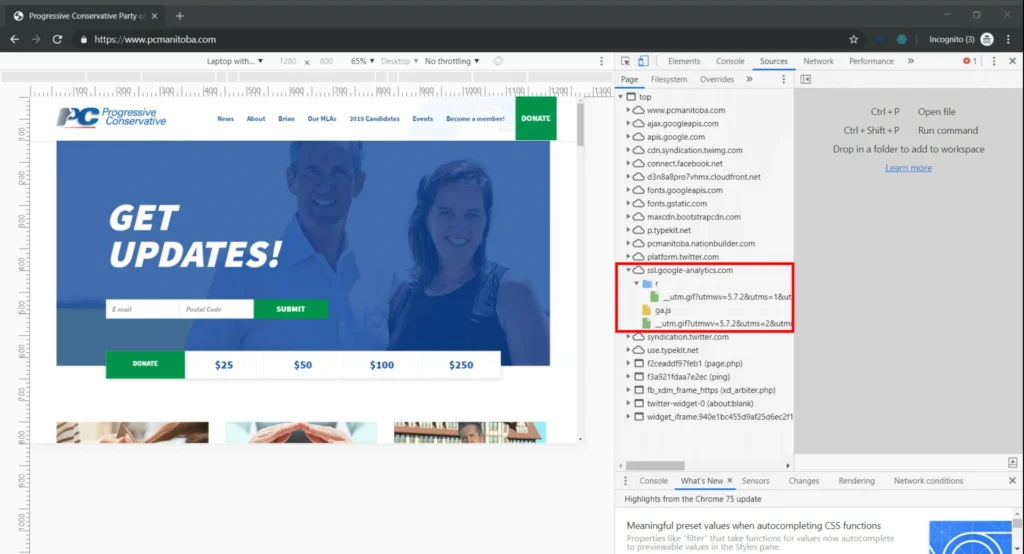Click the E-mail input field
Viewport: 1024px width, 554px height.
(142, 309)
